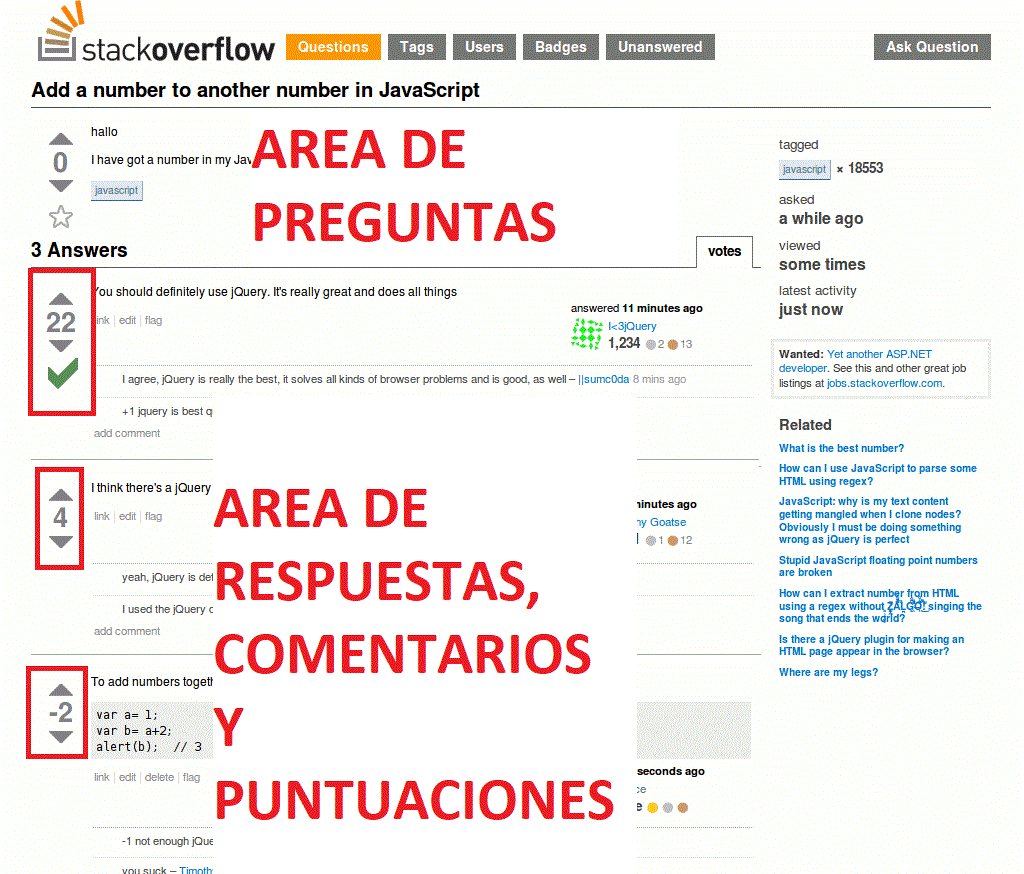
Task: Open the Questions tab
Action: pyautogui.click(x=333, y=47)
